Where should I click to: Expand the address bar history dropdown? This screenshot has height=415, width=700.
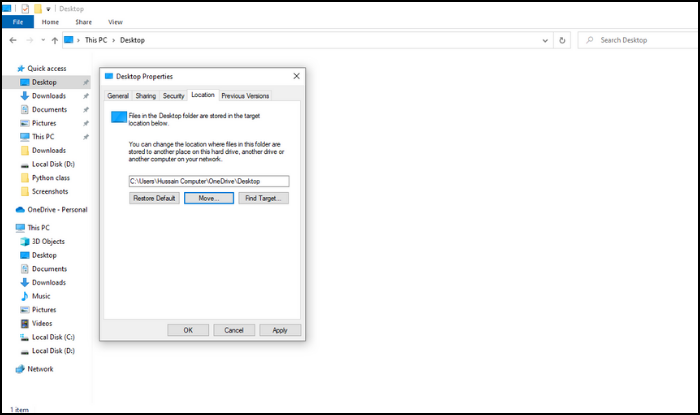(x=544, y=40)
